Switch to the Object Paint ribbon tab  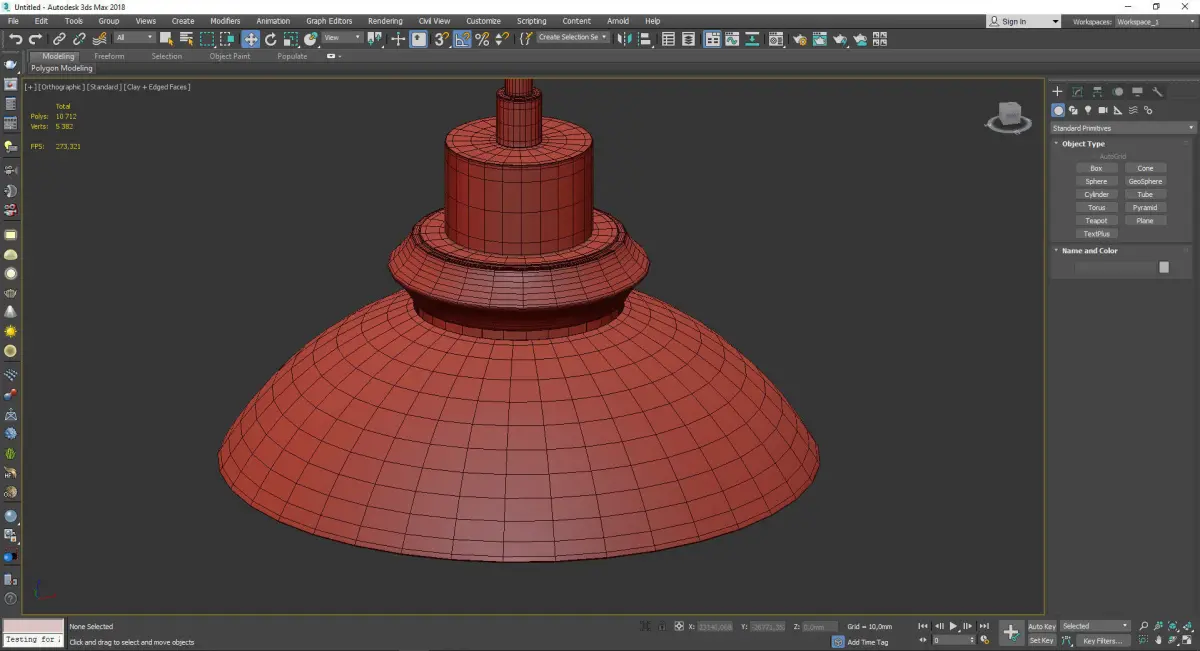(229, 56)
